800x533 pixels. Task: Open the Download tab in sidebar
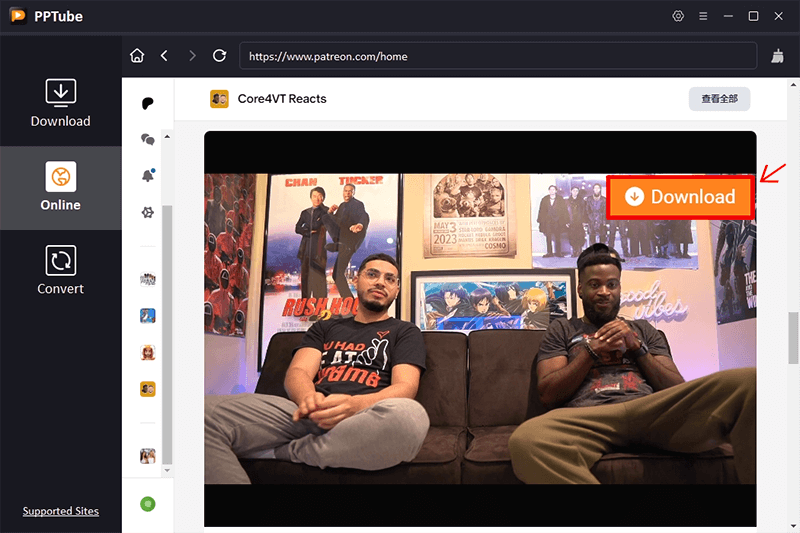(x=60, y=103)
